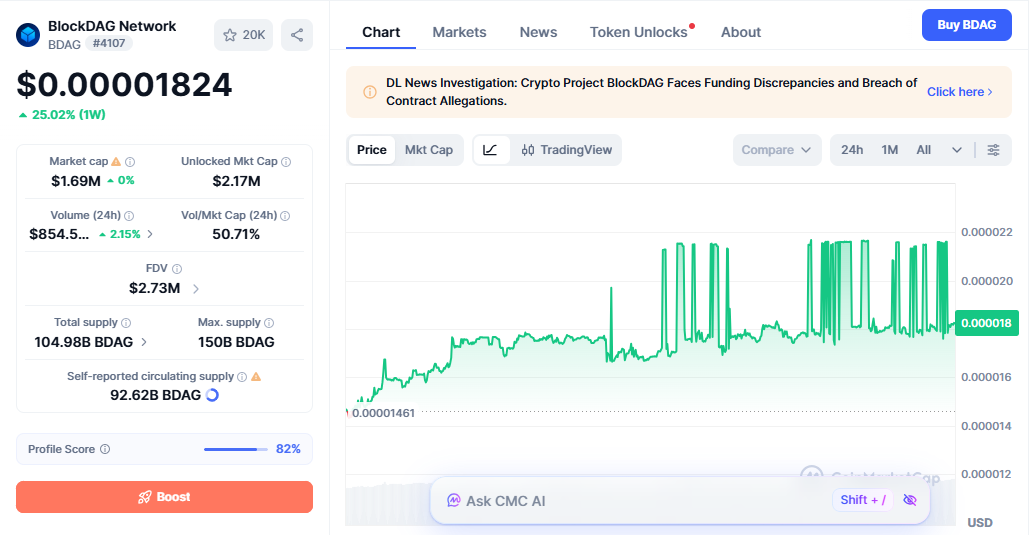Open the Chart tab
This screenshot has width=1029, height=535.
(381, 32)
